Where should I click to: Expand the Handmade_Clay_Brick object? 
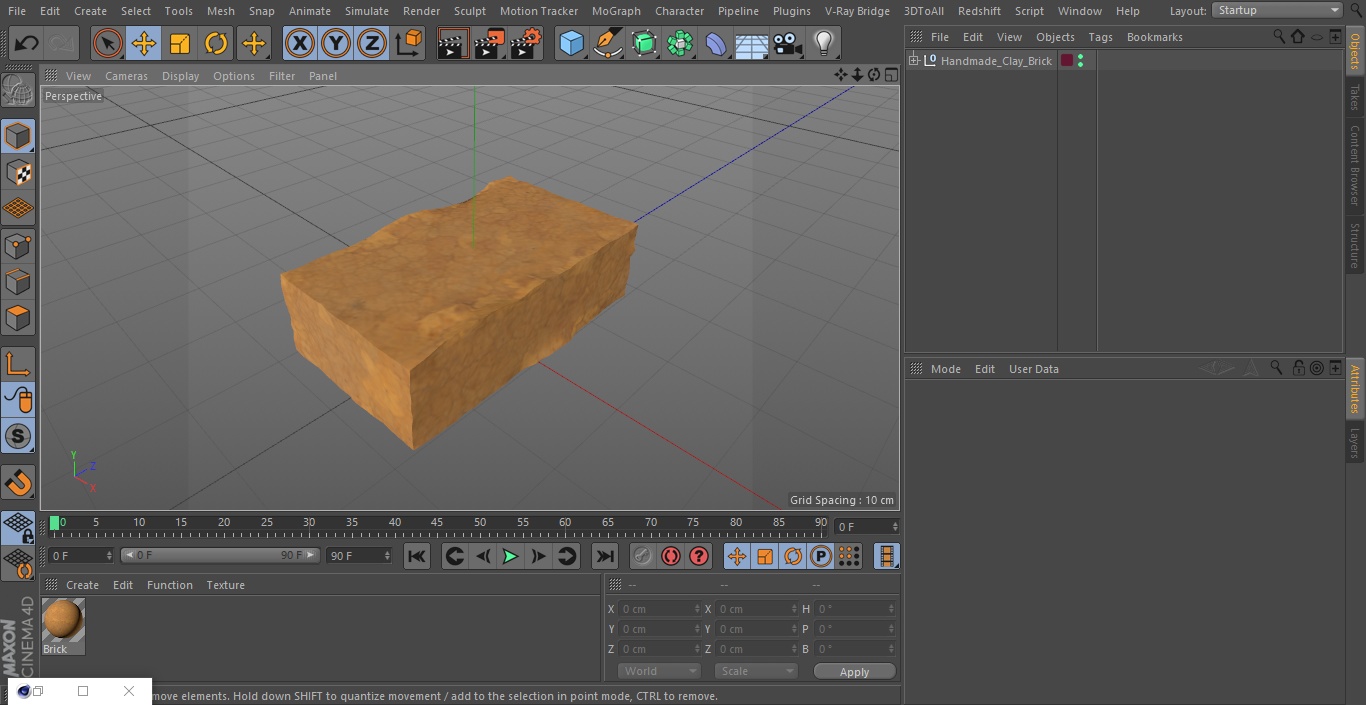pos(913,61)
